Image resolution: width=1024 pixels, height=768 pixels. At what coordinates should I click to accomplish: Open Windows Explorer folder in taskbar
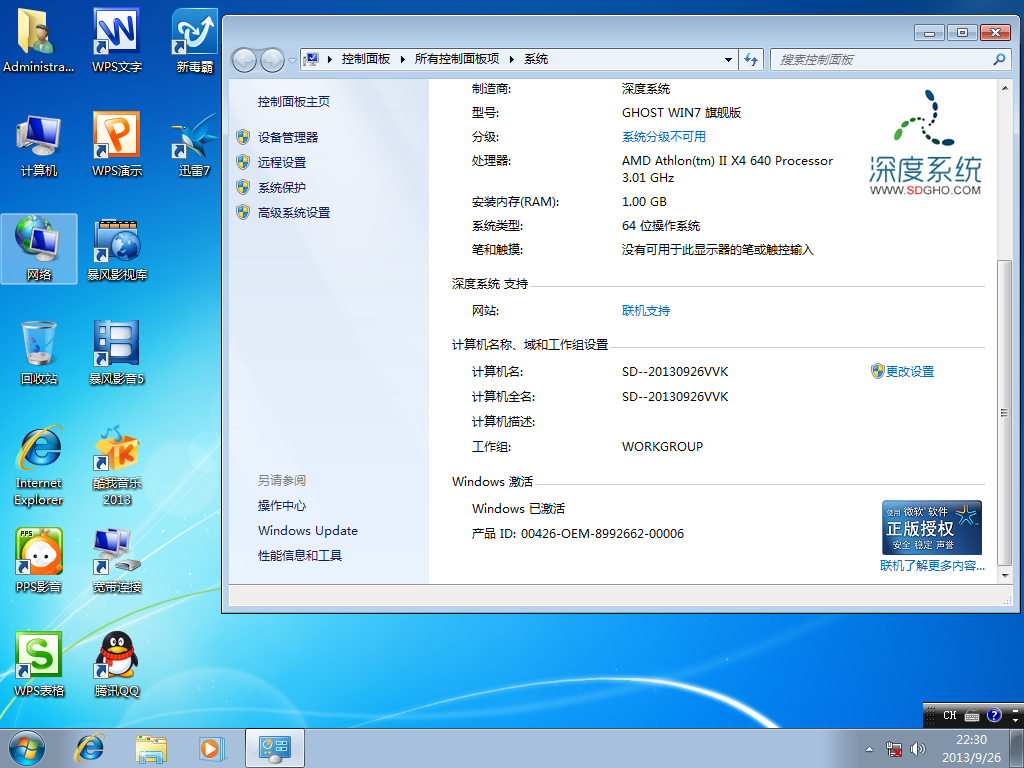(151, 748)
